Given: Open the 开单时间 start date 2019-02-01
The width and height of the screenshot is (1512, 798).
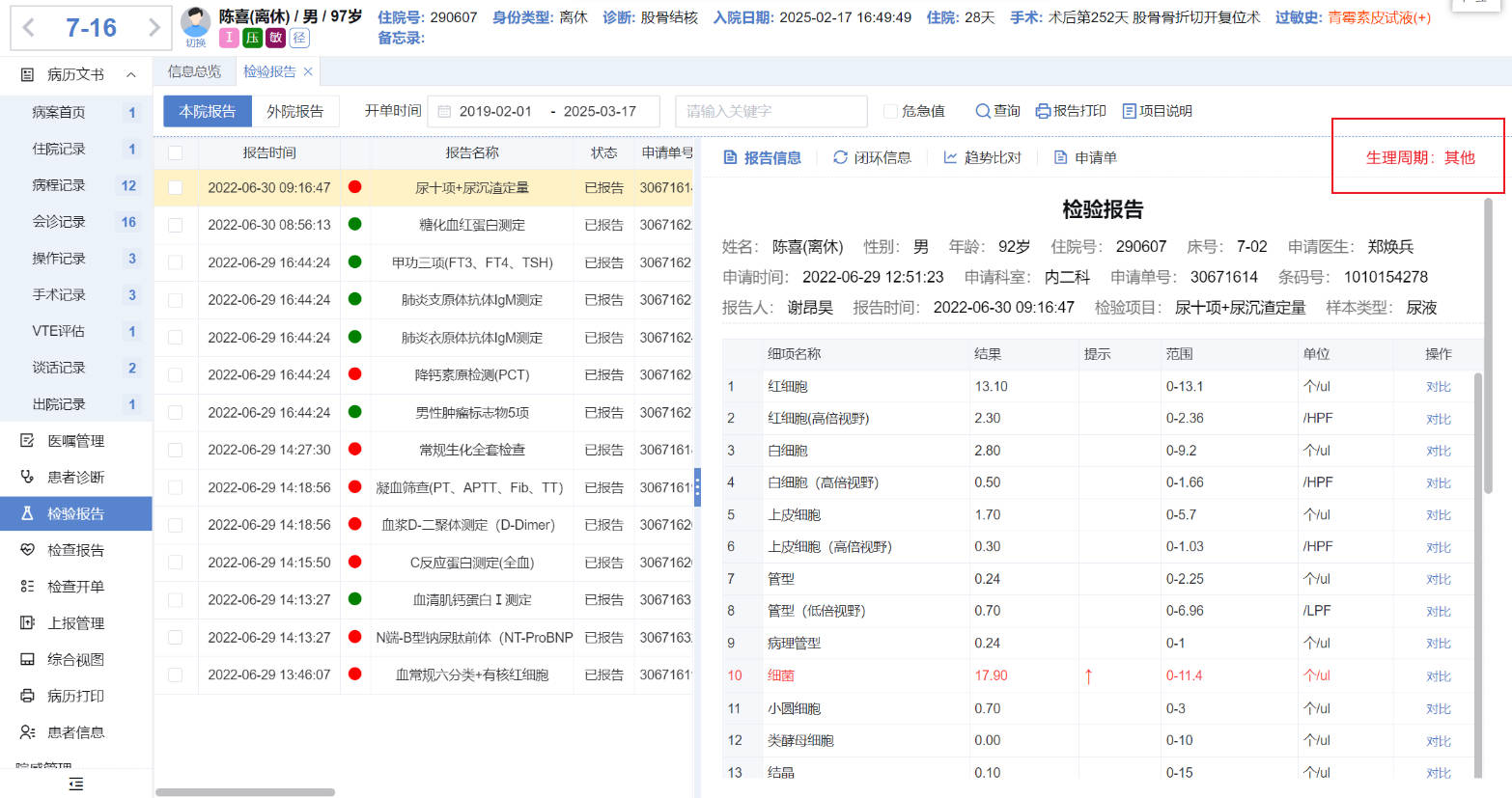Looking at the screenshot, I should [495, 111].
